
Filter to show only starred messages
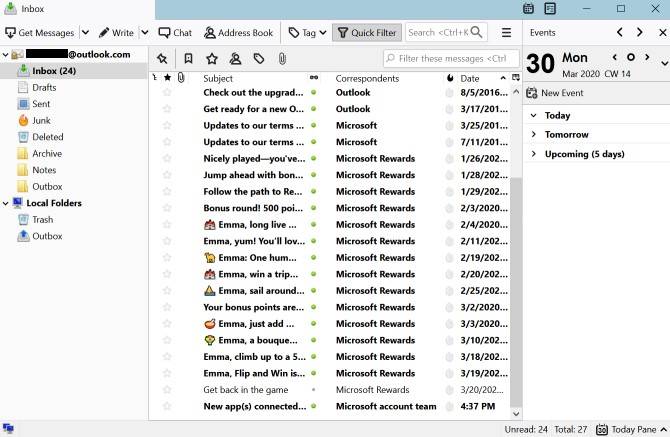(212, 59)
